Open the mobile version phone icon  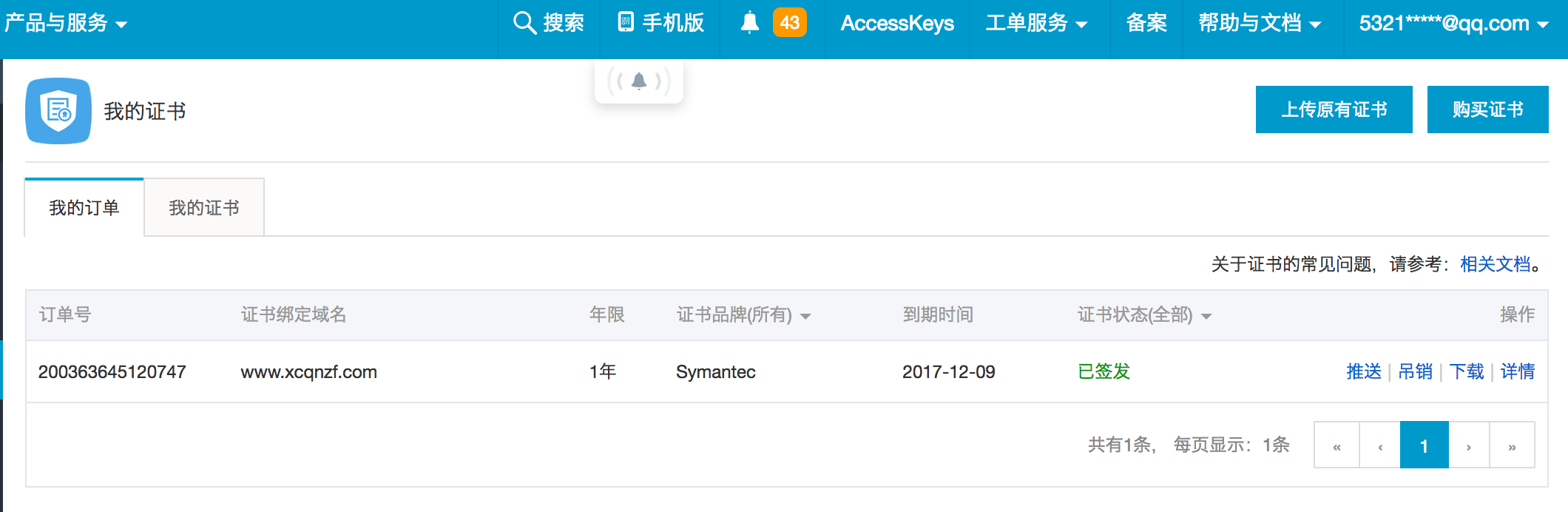[x=626, y=22]
